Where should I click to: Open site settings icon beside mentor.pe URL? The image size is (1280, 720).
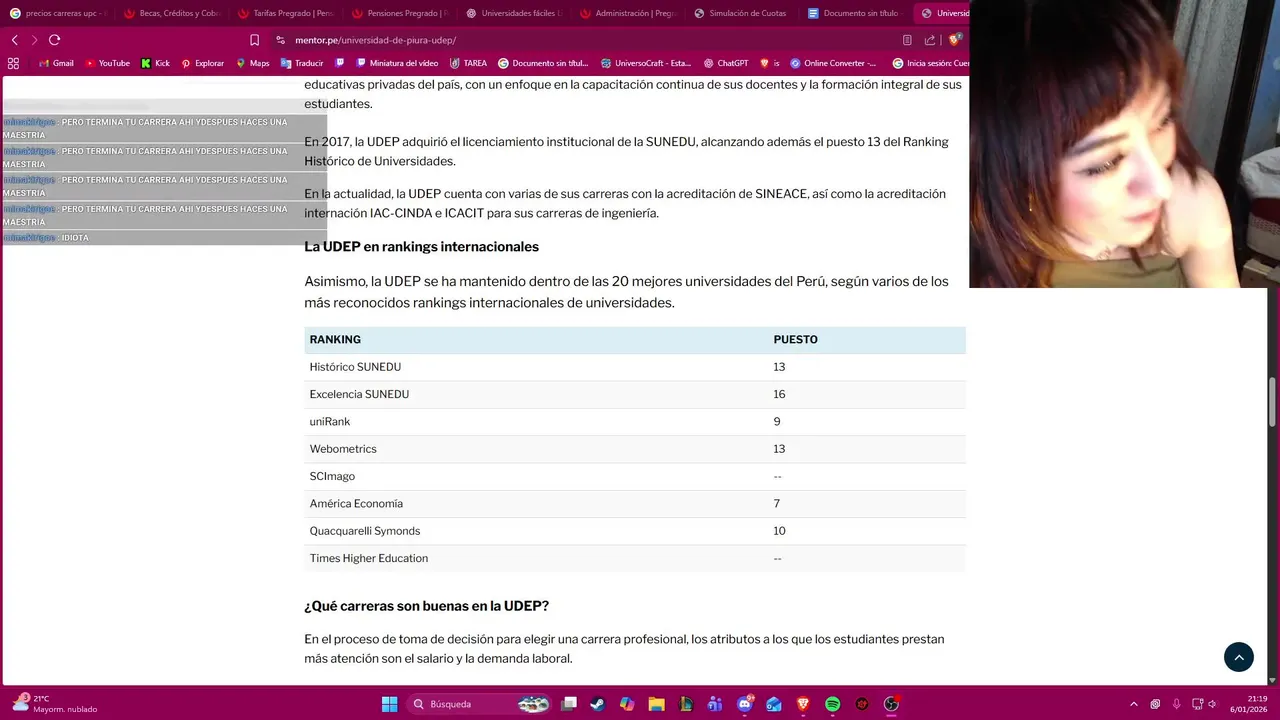point(281,40)
